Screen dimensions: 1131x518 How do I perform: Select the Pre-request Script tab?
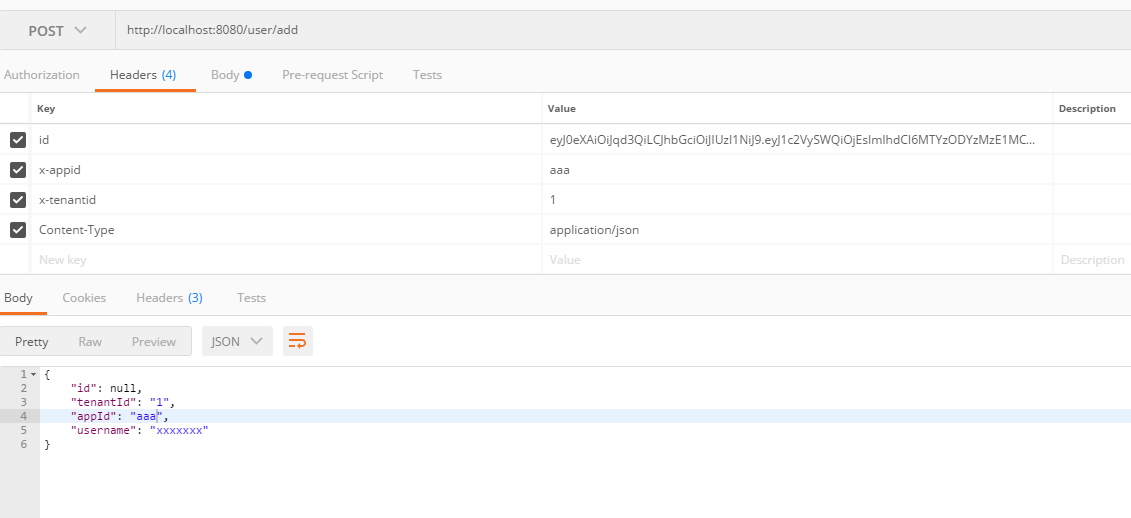point(332,75)
